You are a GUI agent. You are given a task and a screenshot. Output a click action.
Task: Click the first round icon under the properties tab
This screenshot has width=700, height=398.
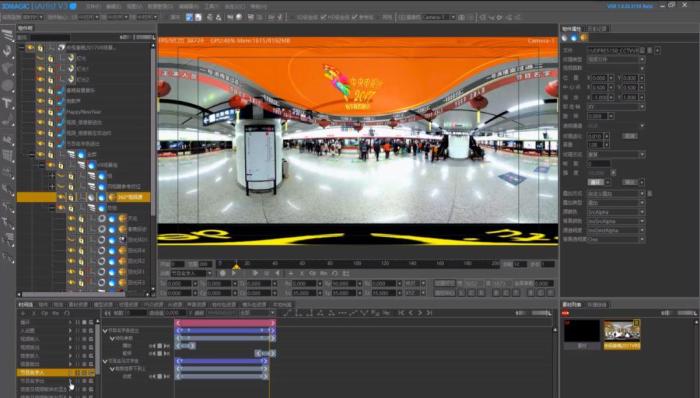pyautogui.click(x=565, y=38)
